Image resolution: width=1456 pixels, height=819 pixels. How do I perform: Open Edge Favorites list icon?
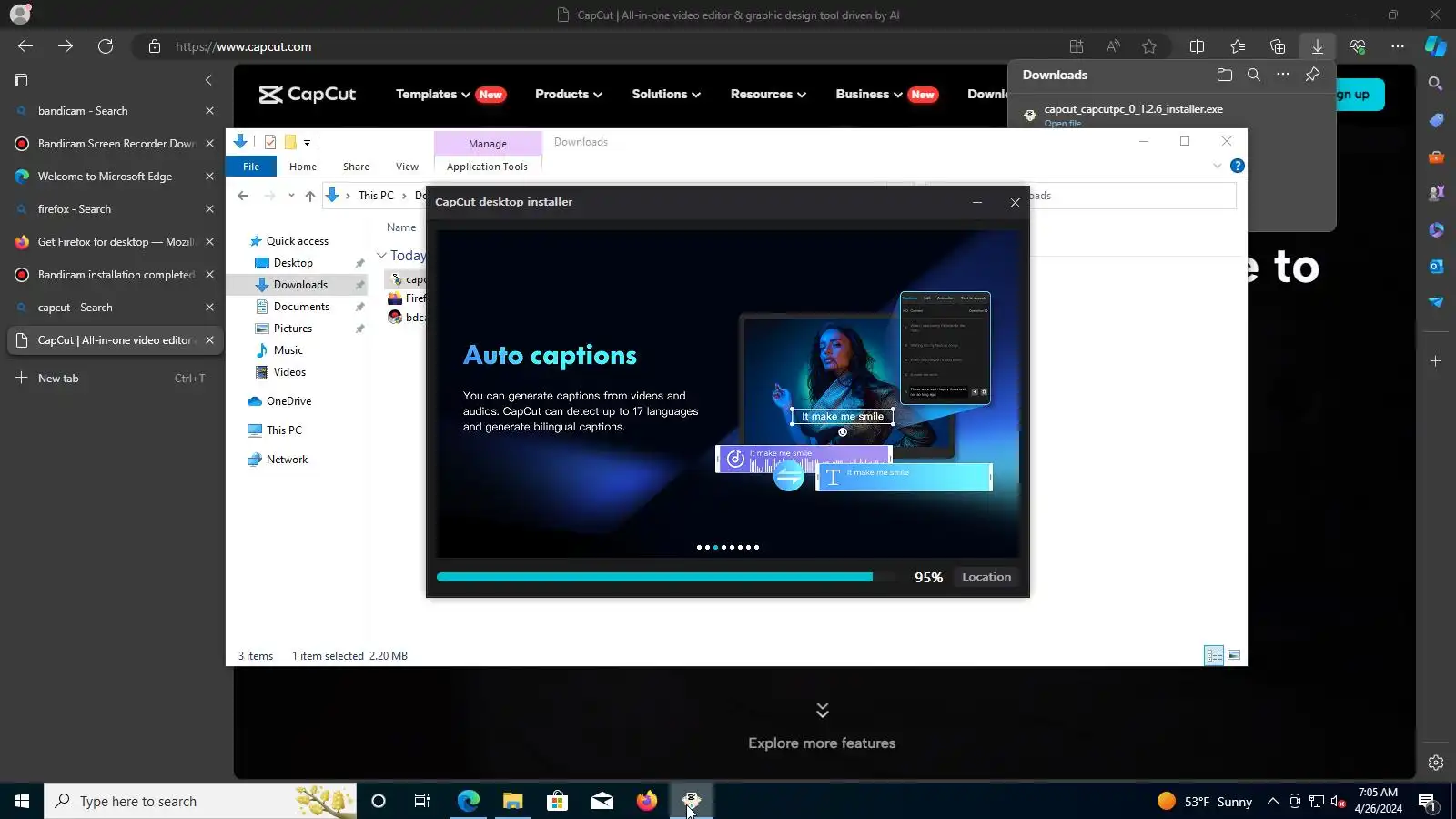coord(1238,46)
